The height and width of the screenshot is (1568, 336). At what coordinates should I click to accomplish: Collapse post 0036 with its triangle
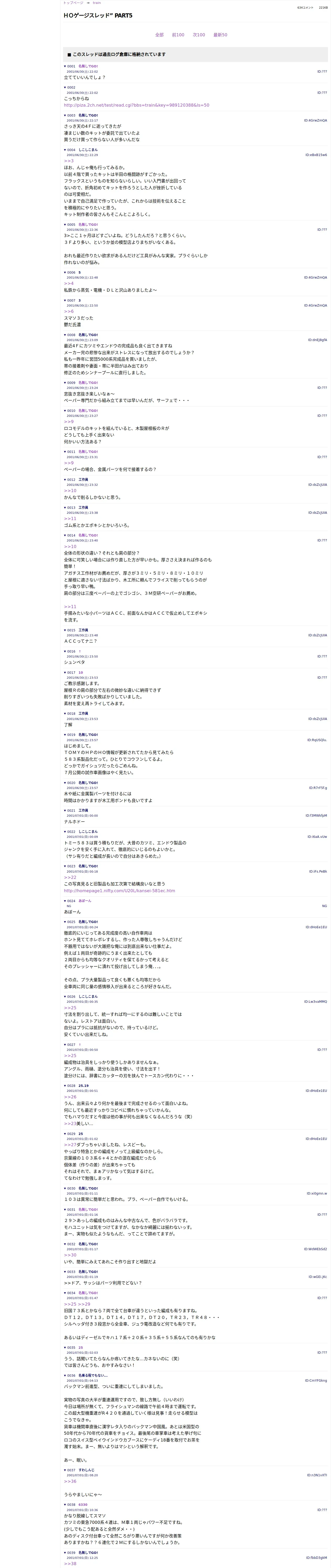point(65,1375)
